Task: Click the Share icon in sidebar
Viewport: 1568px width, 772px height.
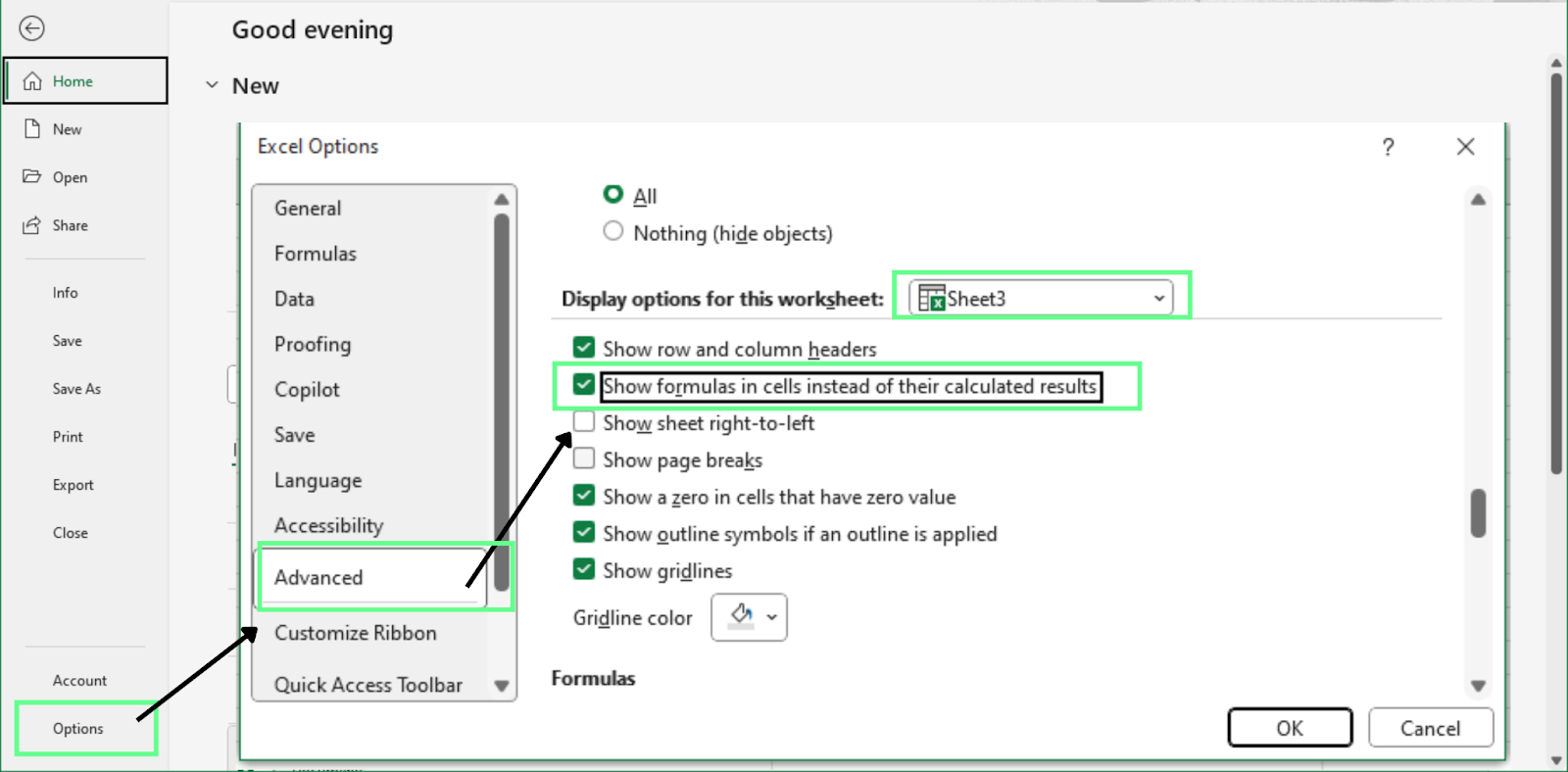Action: pos(32,224)
